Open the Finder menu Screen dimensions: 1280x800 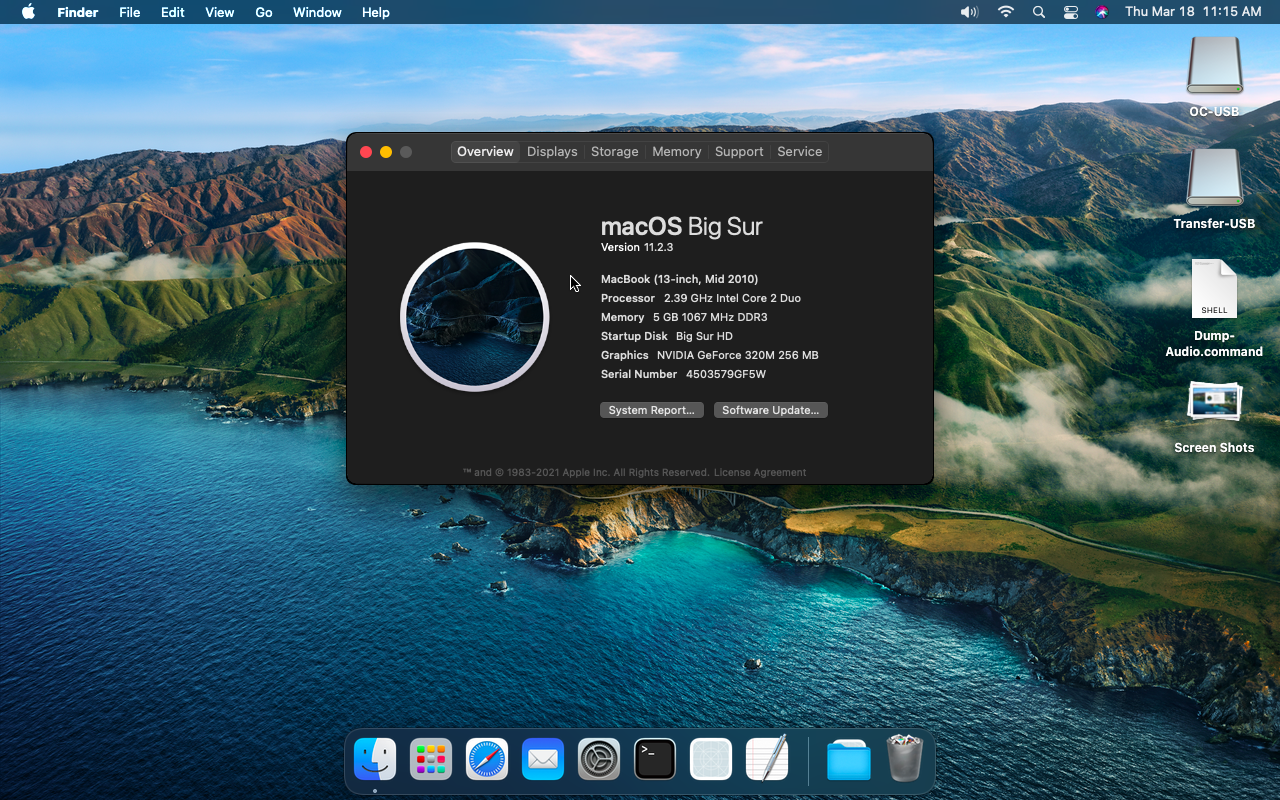(77, 12)
